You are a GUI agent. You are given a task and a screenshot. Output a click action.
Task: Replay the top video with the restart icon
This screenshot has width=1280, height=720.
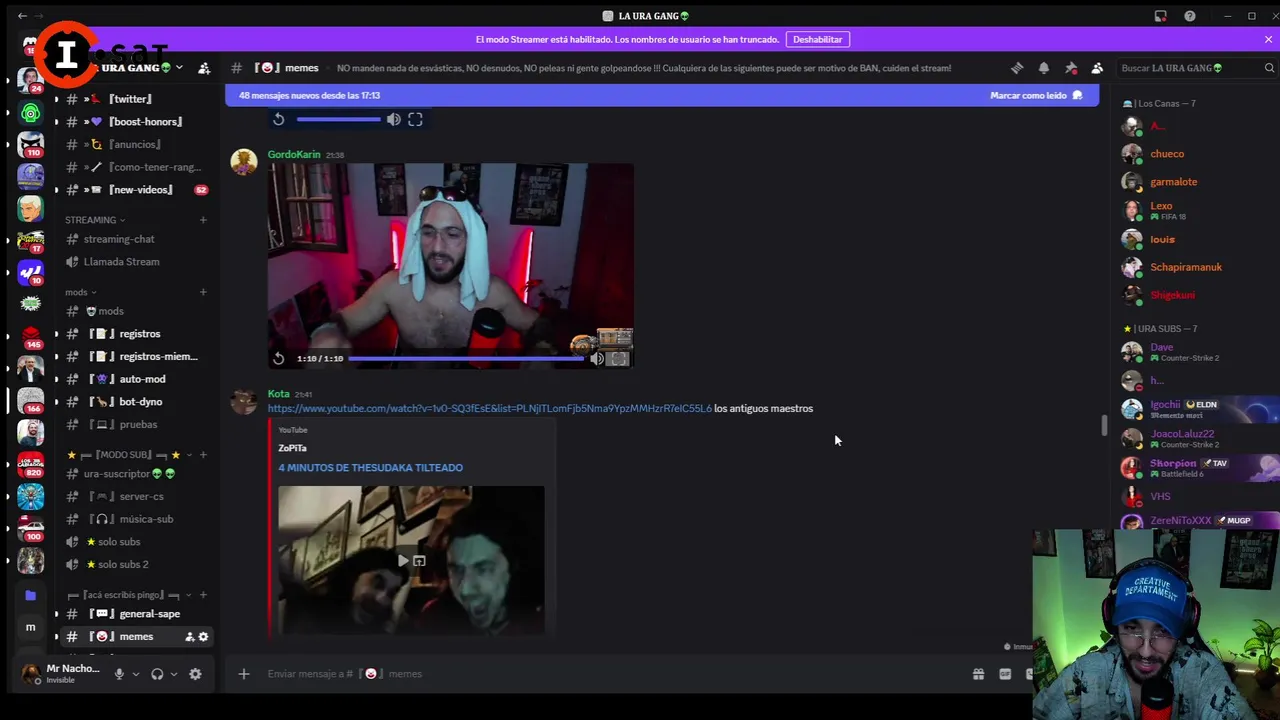(x=279, y=119)
